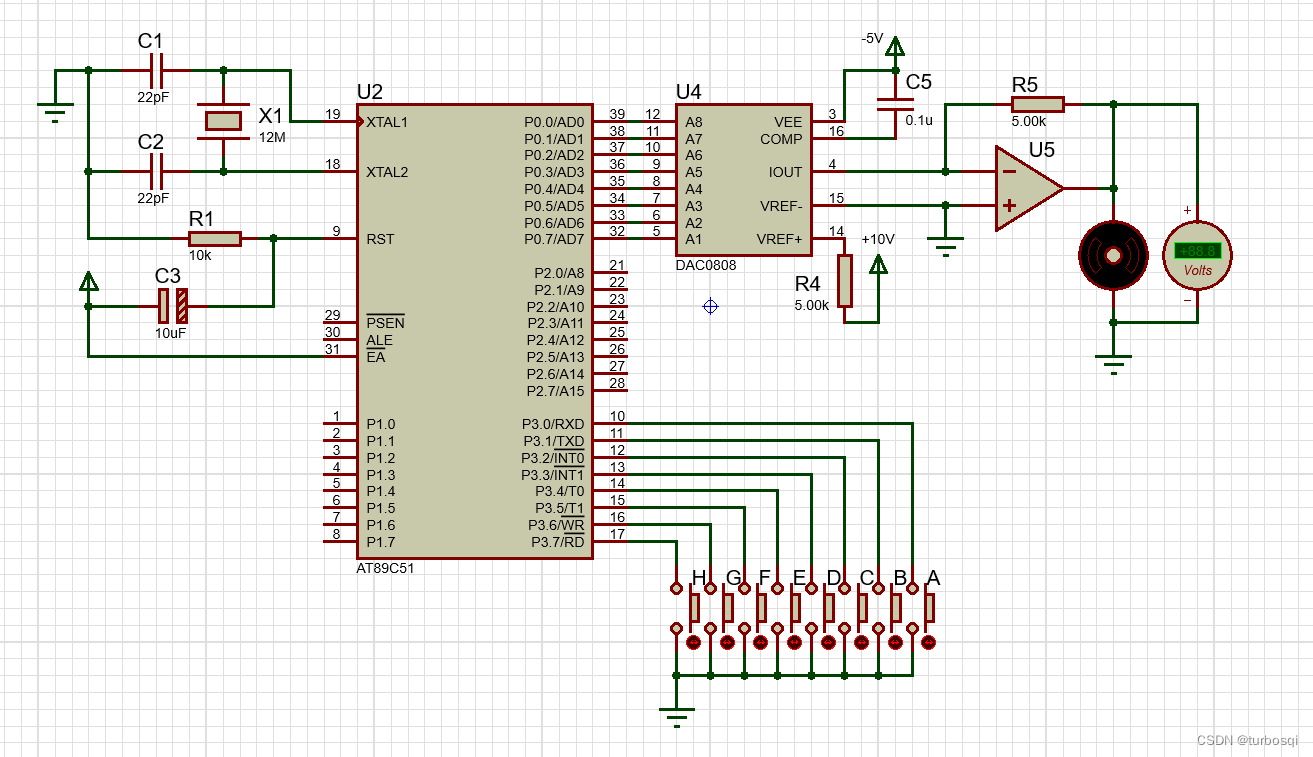Click the 22pF value under C1
Viewport: 1313px width, 757px height.
153,98
